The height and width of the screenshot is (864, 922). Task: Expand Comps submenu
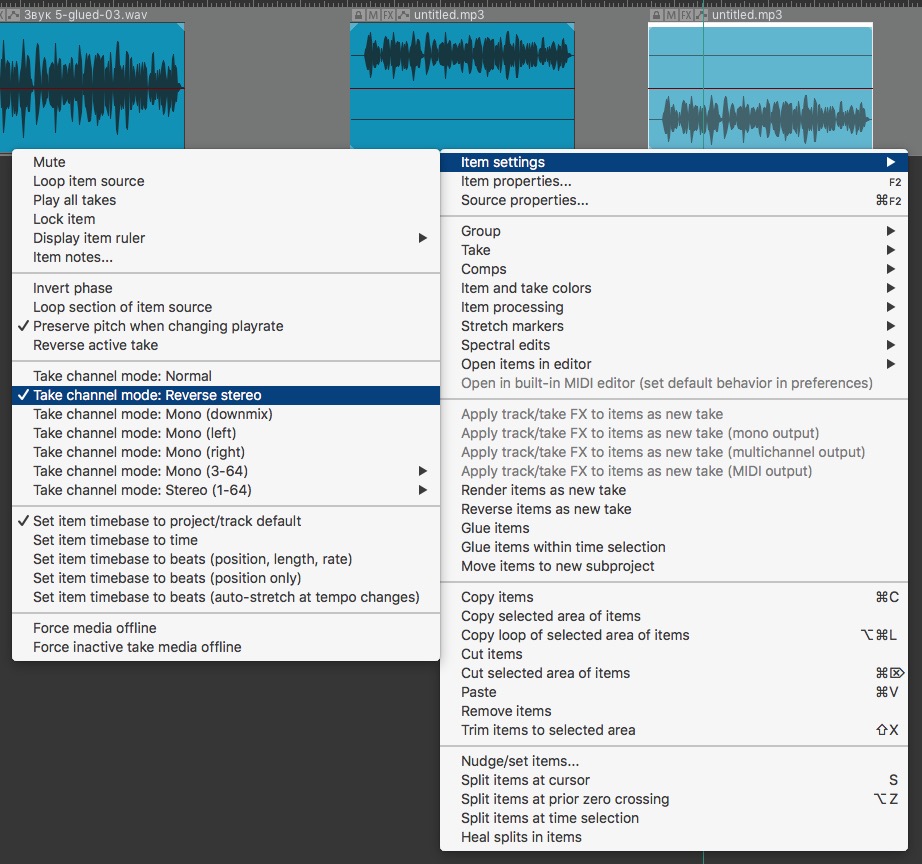[x=674, y=269]
